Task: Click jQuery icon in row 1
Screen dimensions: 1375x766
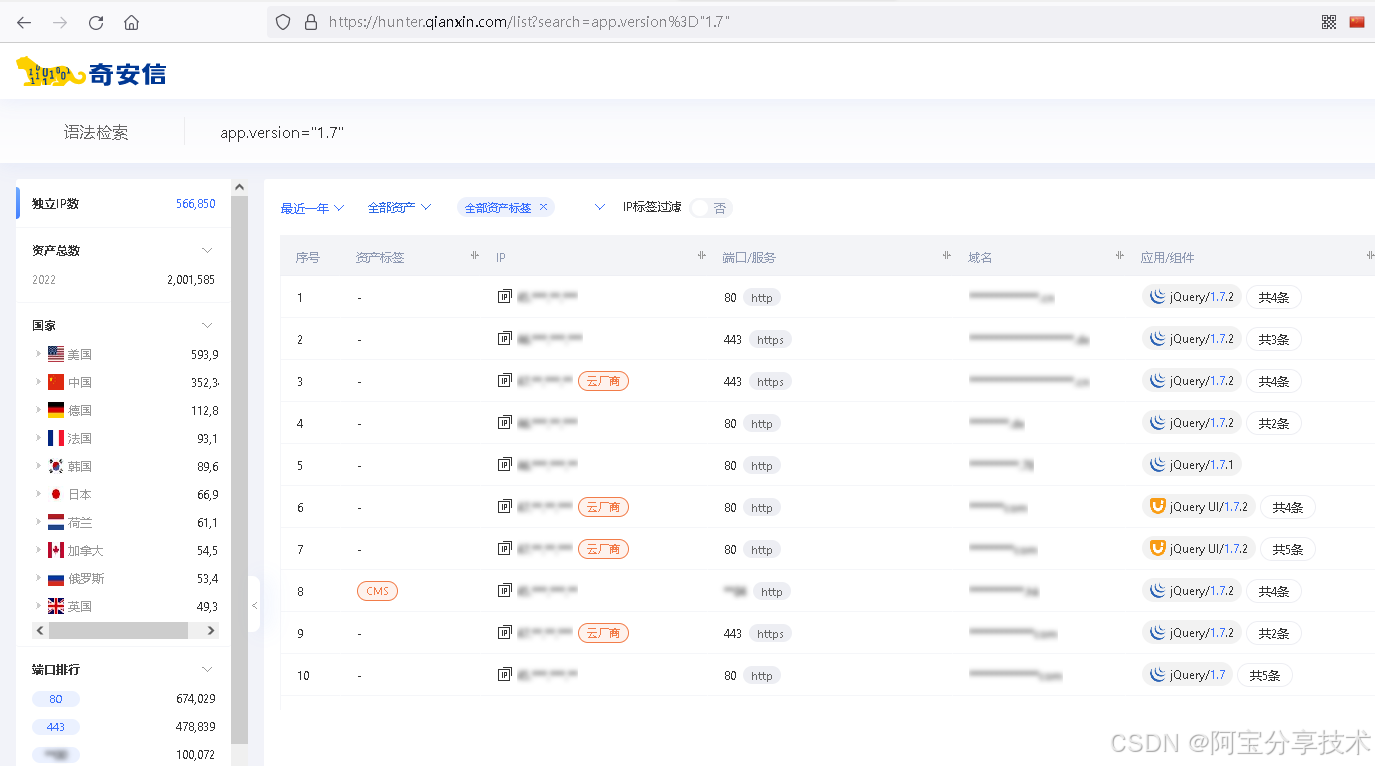Action: click(x=1158, y=297)
